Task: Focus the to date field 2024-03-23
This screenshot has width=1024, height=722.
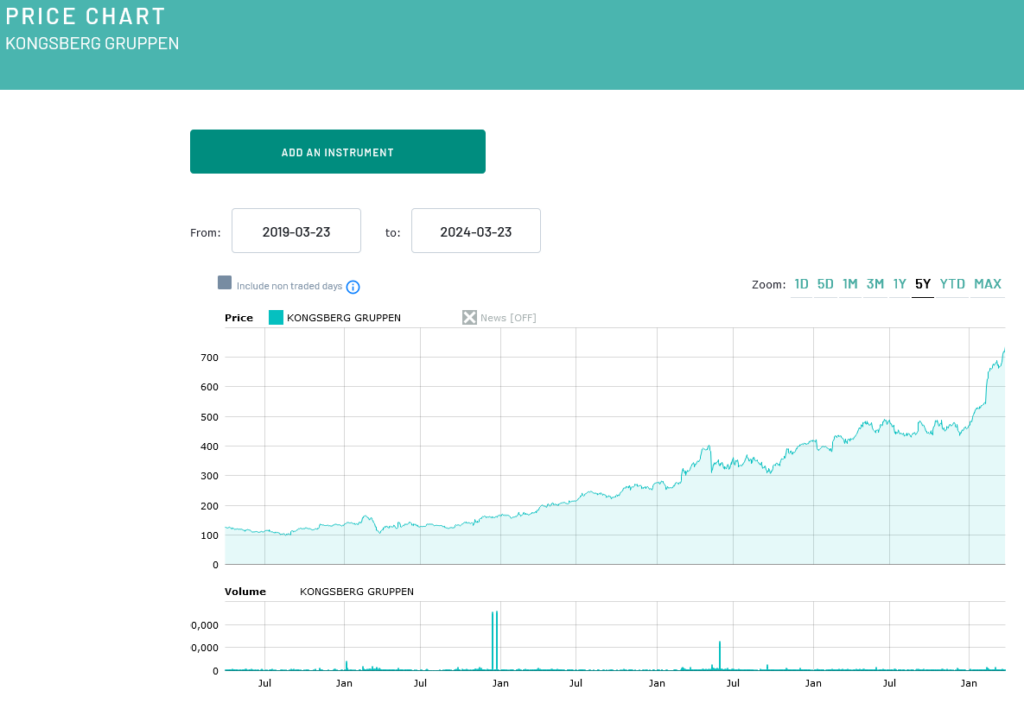Action: pyautogui.click(x=475, y=230)
